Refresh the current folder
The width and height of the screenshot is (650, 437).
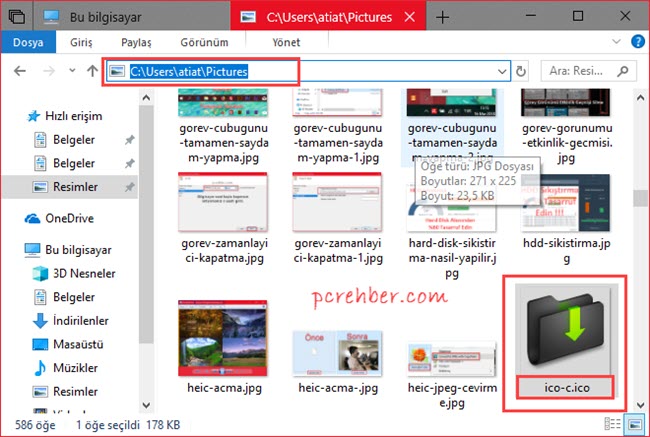click(x=521, y=71)
